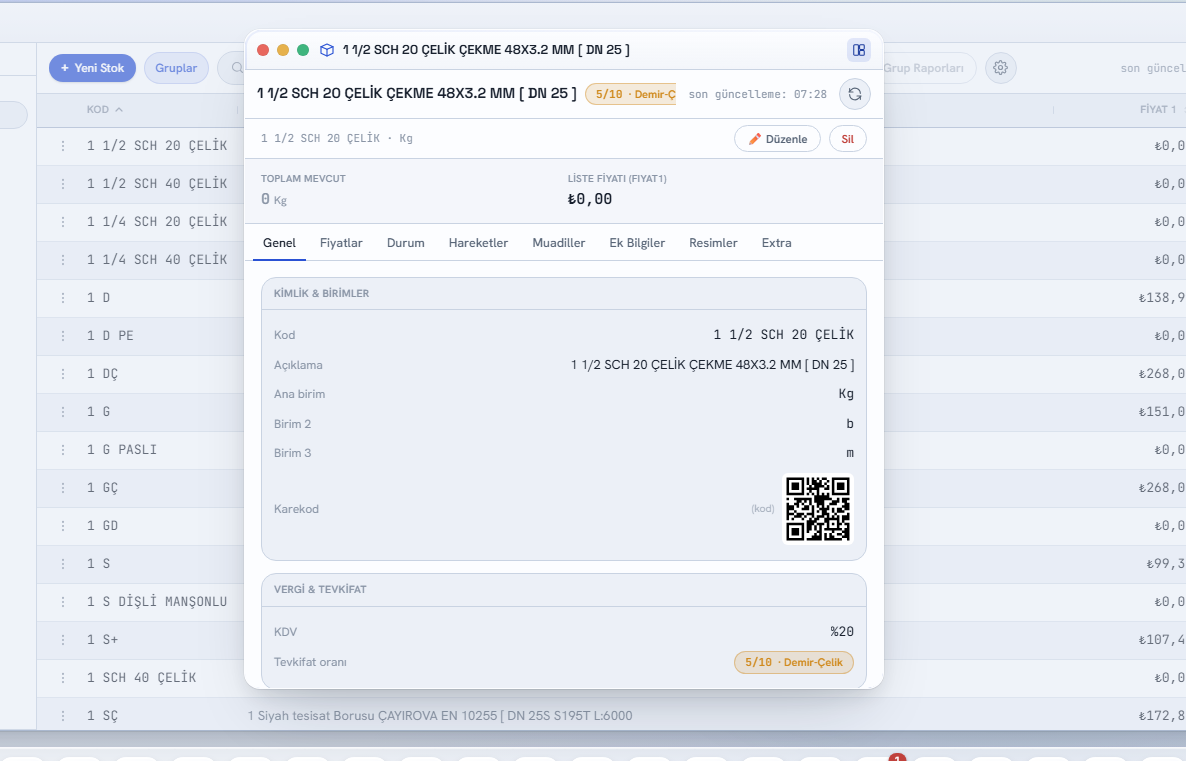Click the Sil delete button
Image resolution: width=1186 pixels, height=761 pixels.
coord(847,138)
